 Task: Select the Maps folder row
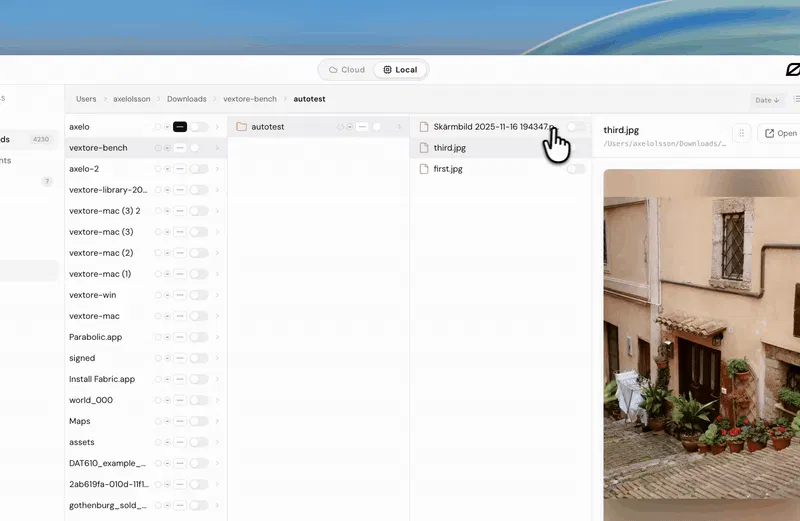145,421
